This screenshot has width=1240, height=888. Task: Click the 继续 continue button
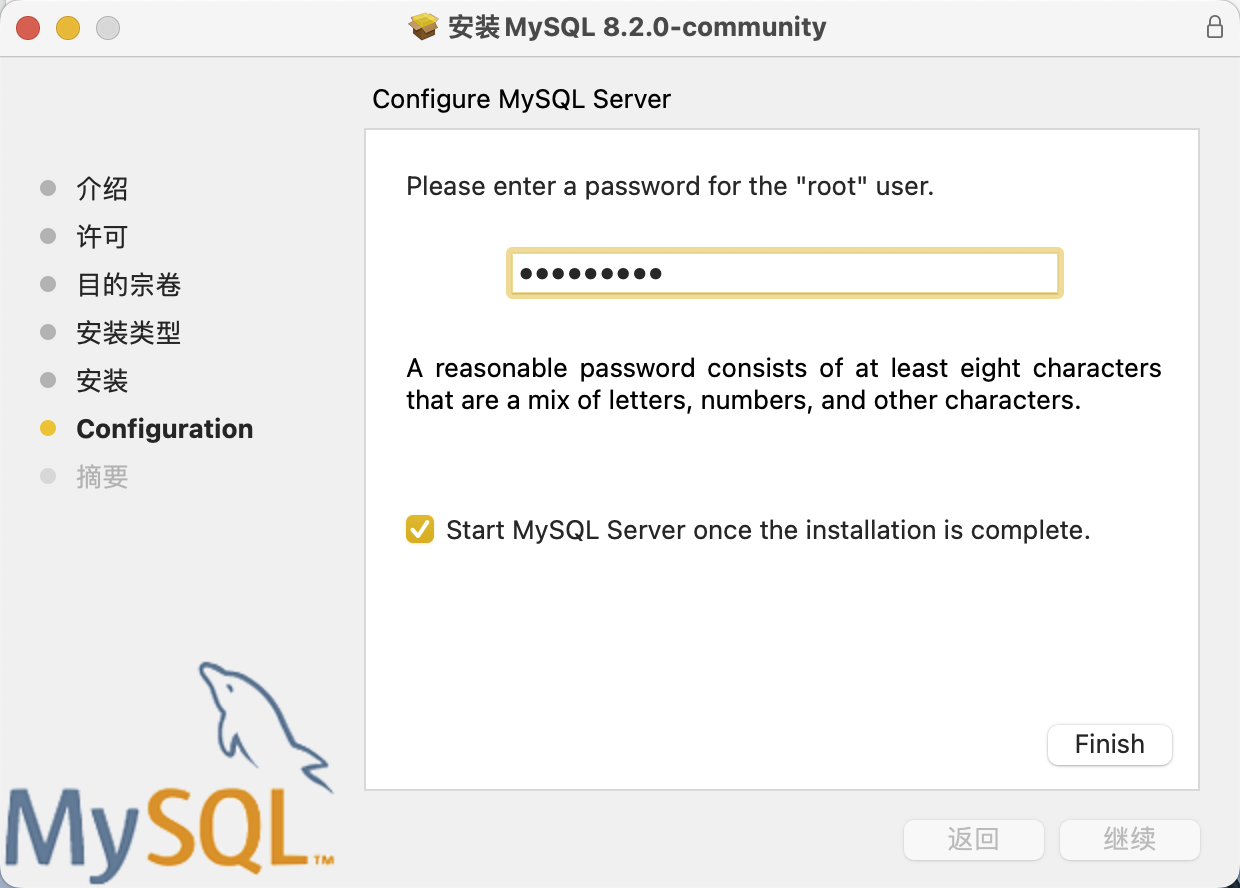click(1130, 840)
